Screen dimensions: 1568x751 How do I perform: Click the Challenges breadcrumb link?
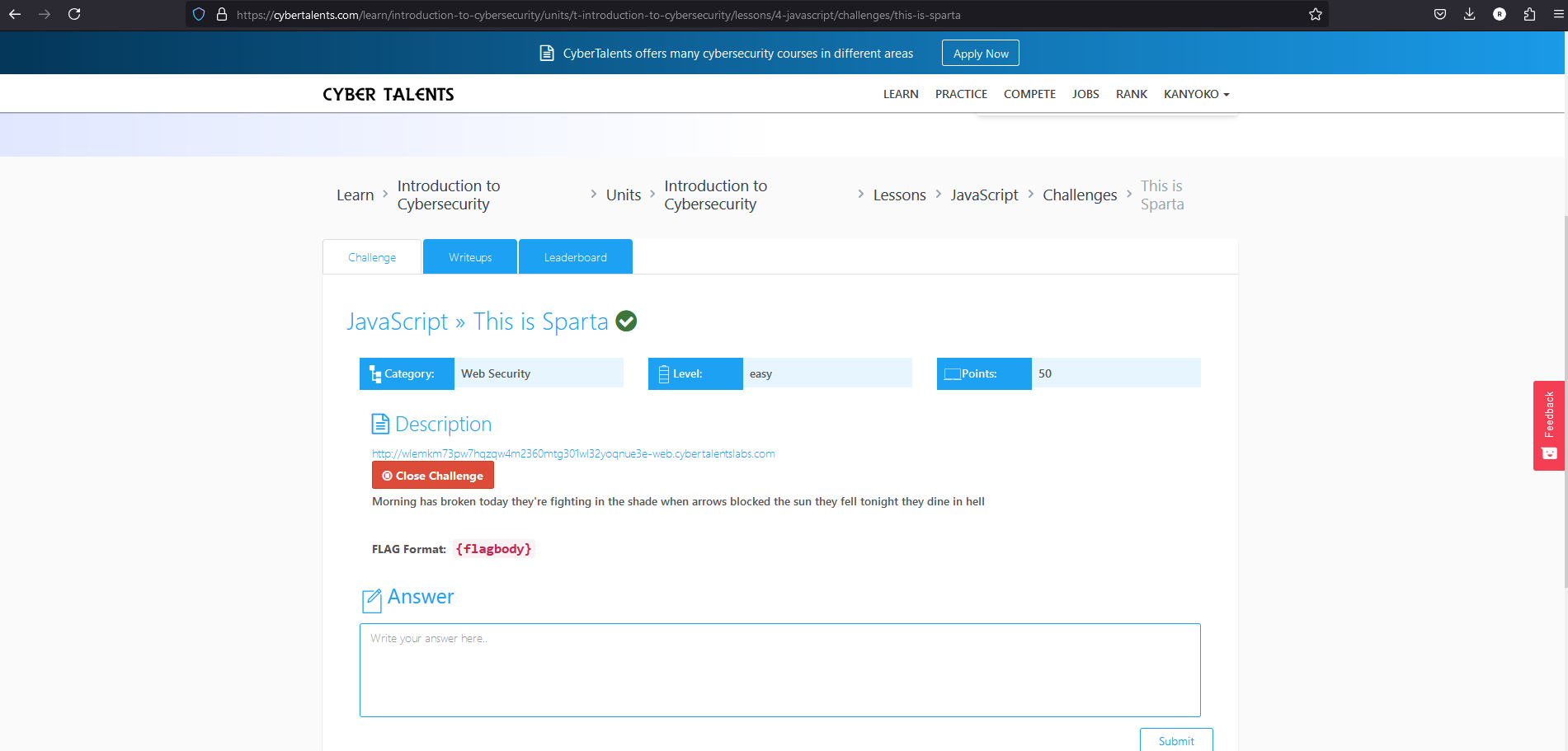coord(1080,195)
